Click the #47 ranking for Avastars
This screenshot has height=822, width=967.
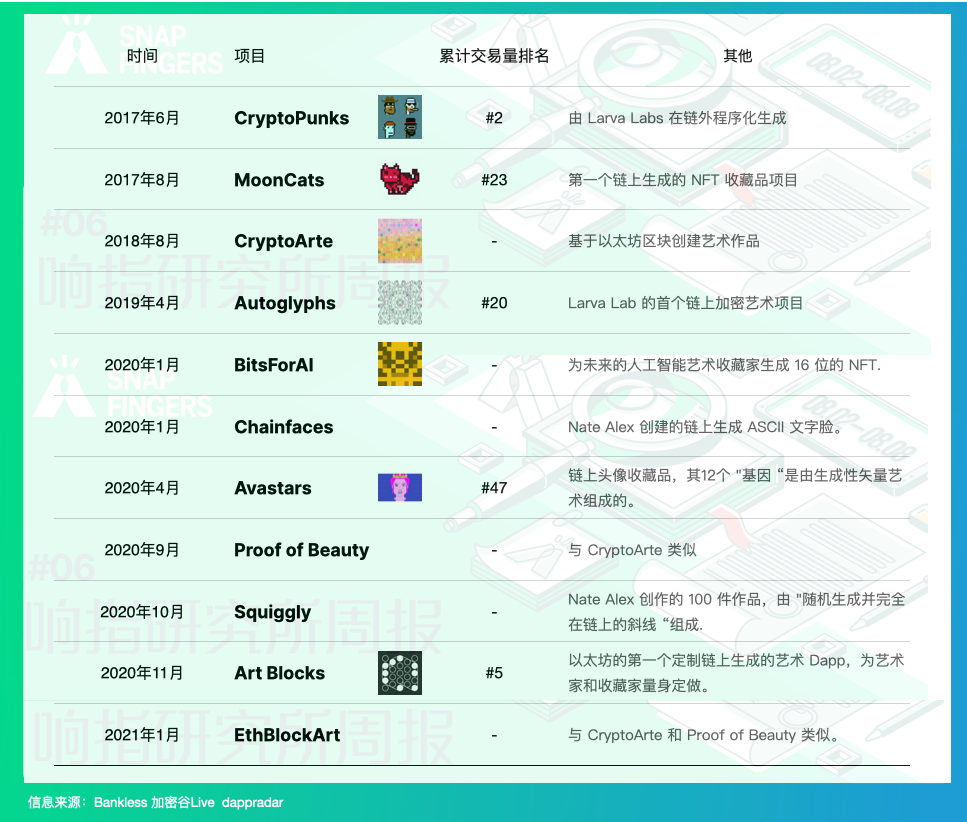494,488
